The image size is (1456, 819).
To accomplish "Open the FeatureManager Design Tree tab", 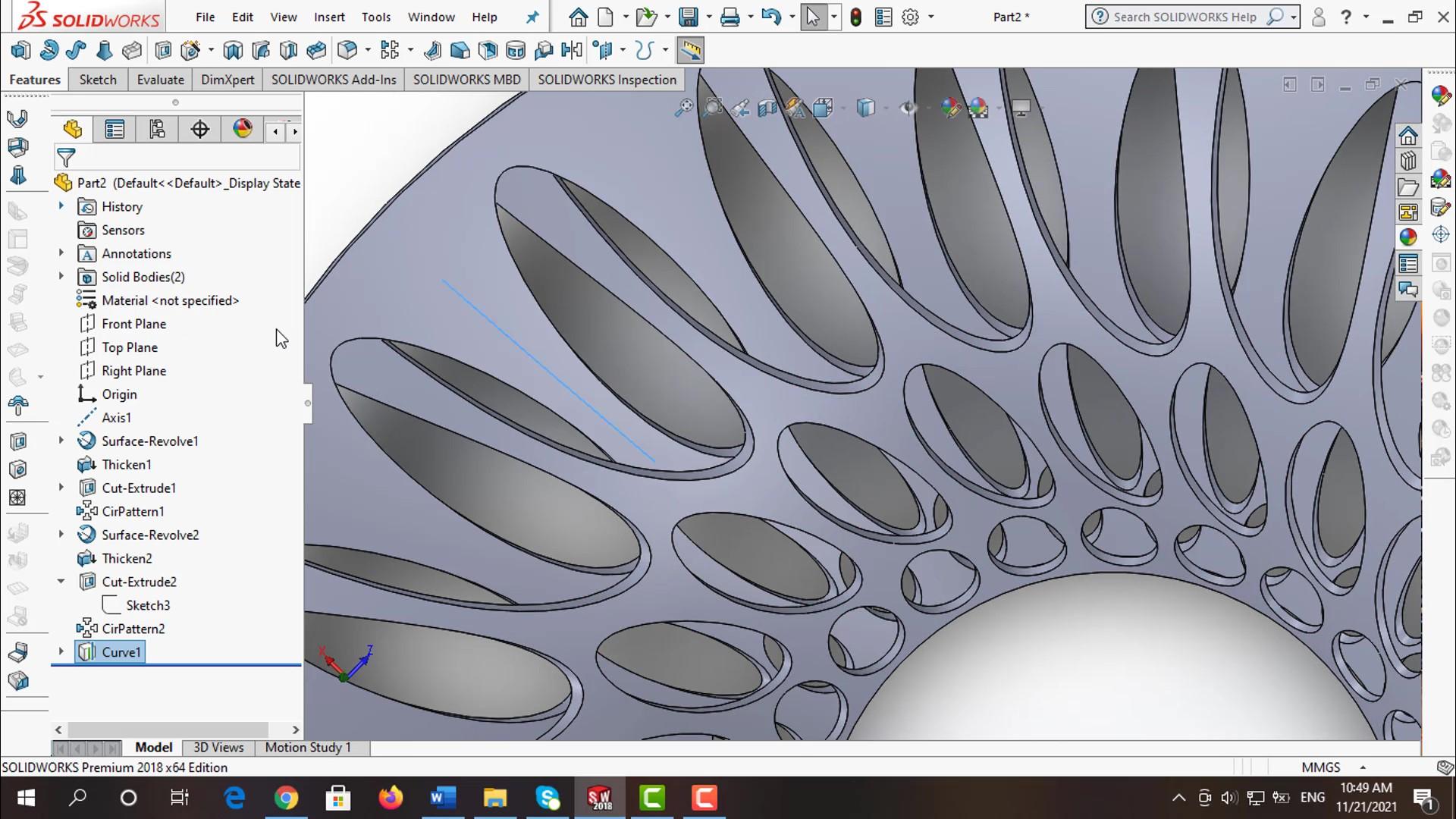I will 73,130.
